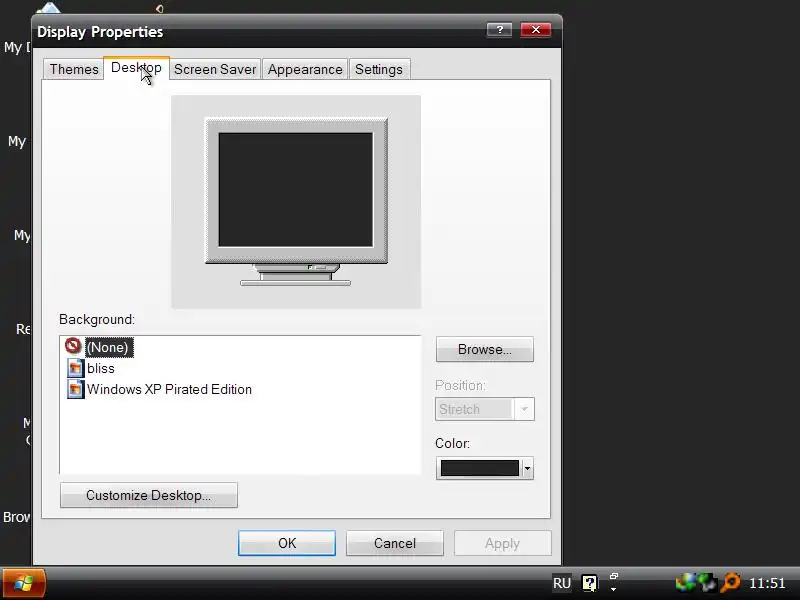This screenshot has width=800, height=600.
Task: Click the black Color swatch
Action: tap(480, 468)
